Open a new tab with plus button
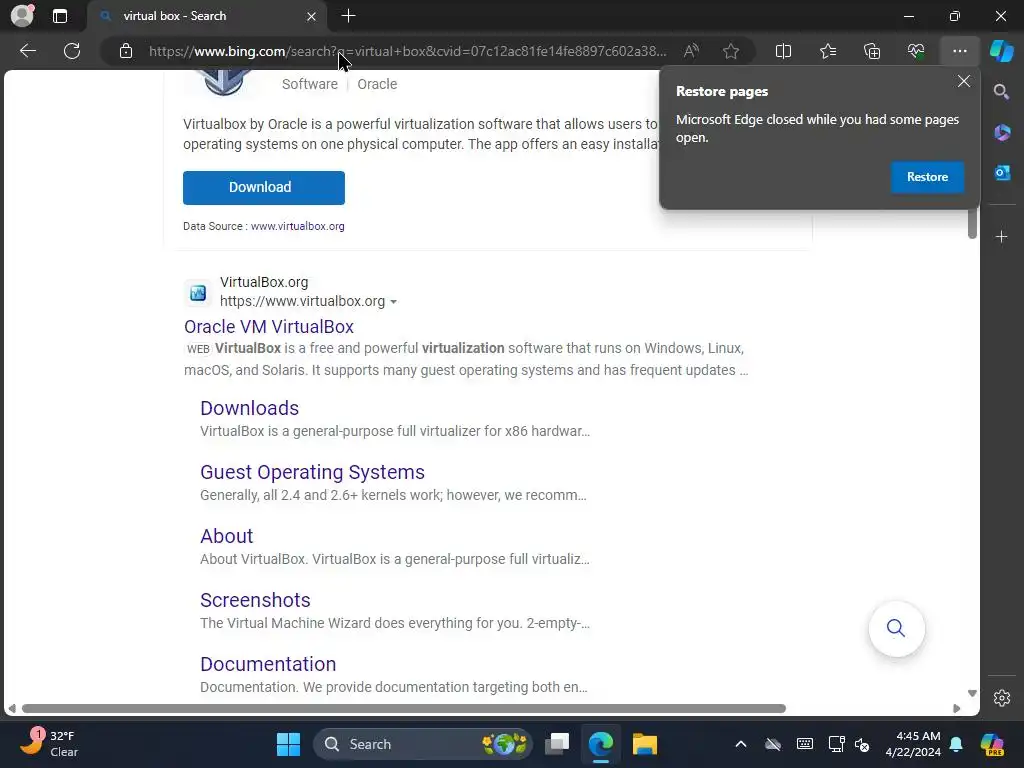The height and width of the screenshot is (768, 1024). point(349,16)
